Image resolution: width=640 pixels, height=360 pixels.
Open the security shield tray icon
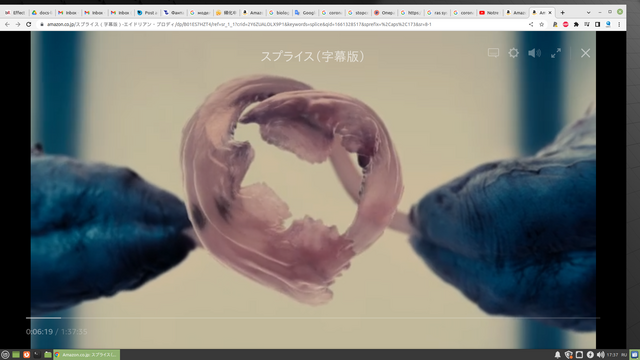pos(569,355)
